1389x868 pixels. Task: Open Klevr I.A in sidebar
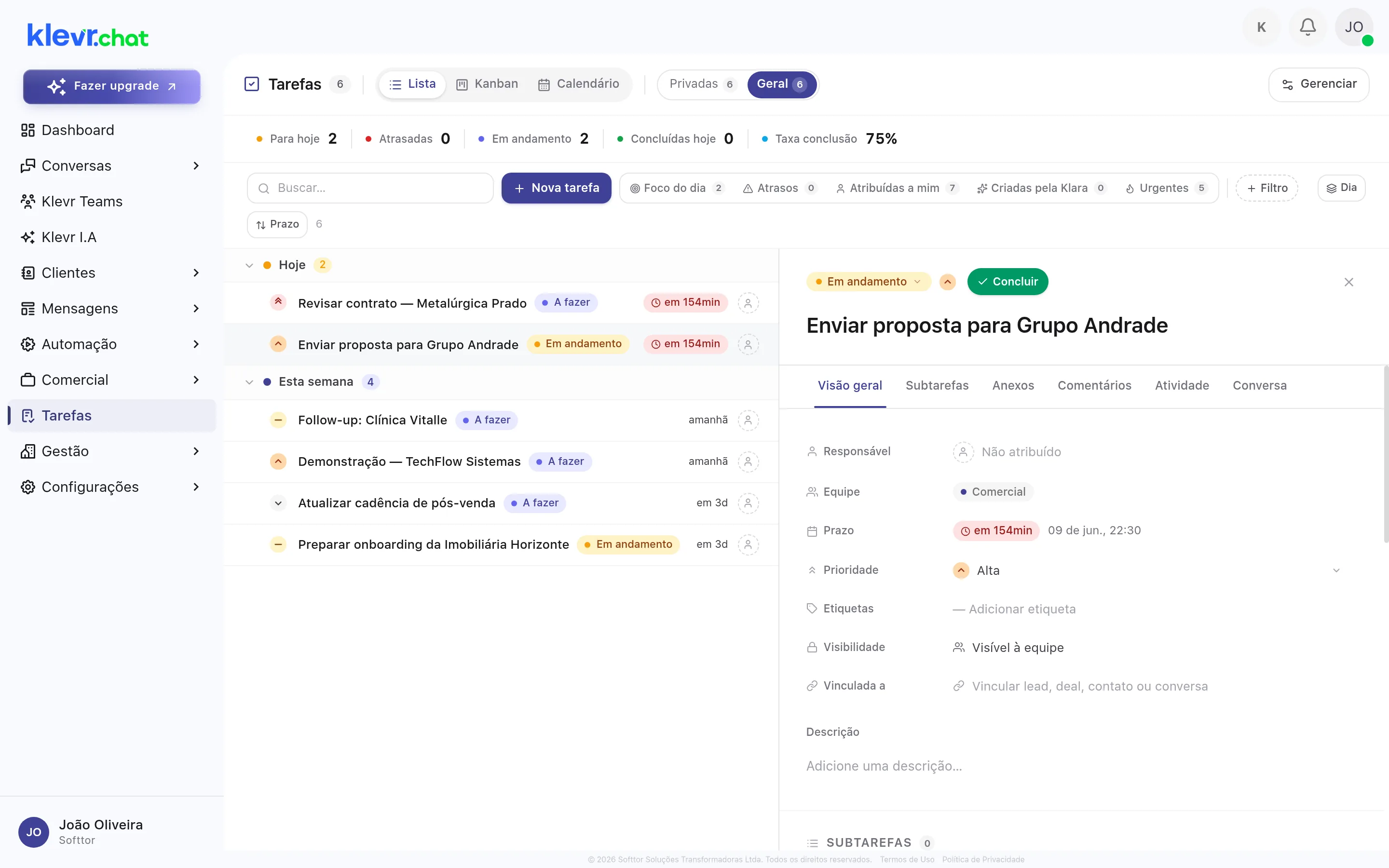(112, 237)
